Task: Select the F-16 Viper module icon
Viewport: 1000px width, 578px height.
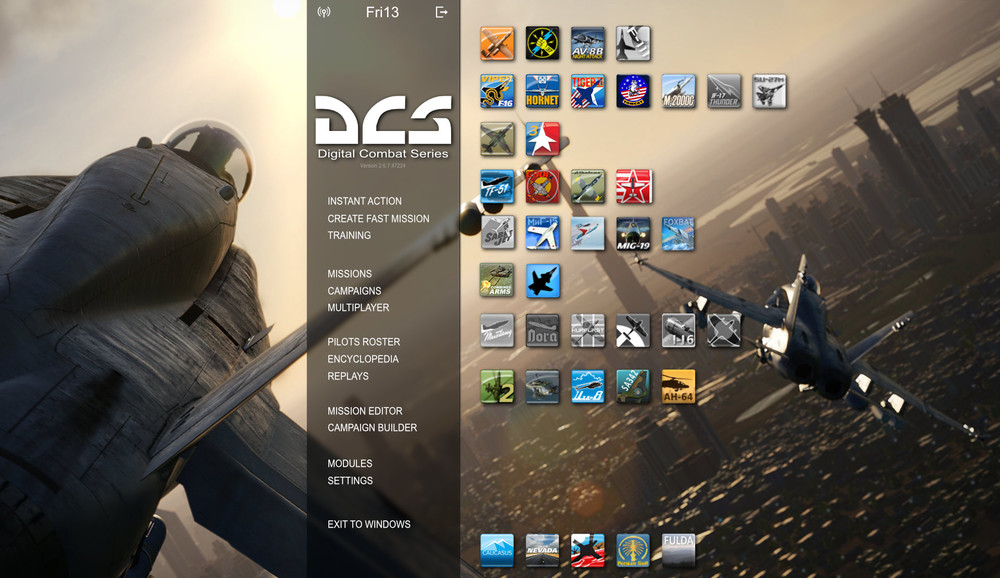Action: [x=497, y=91]
